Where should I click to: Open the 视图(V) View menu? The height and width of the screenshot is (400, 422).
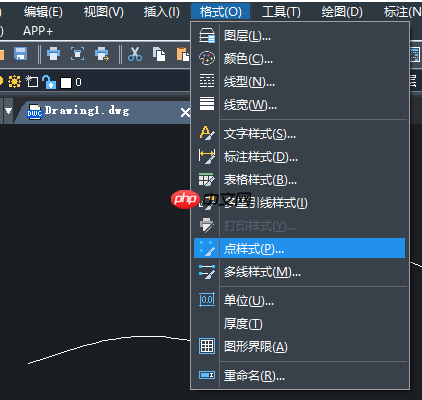click(104, 12)
